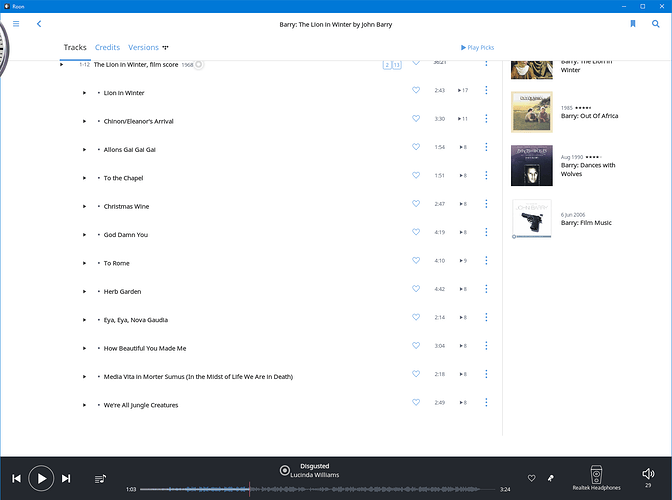Select track title Eya, Eya, Nova Gaudia
Viewport: 672px width, 500px height.
(x=135, y=320)
